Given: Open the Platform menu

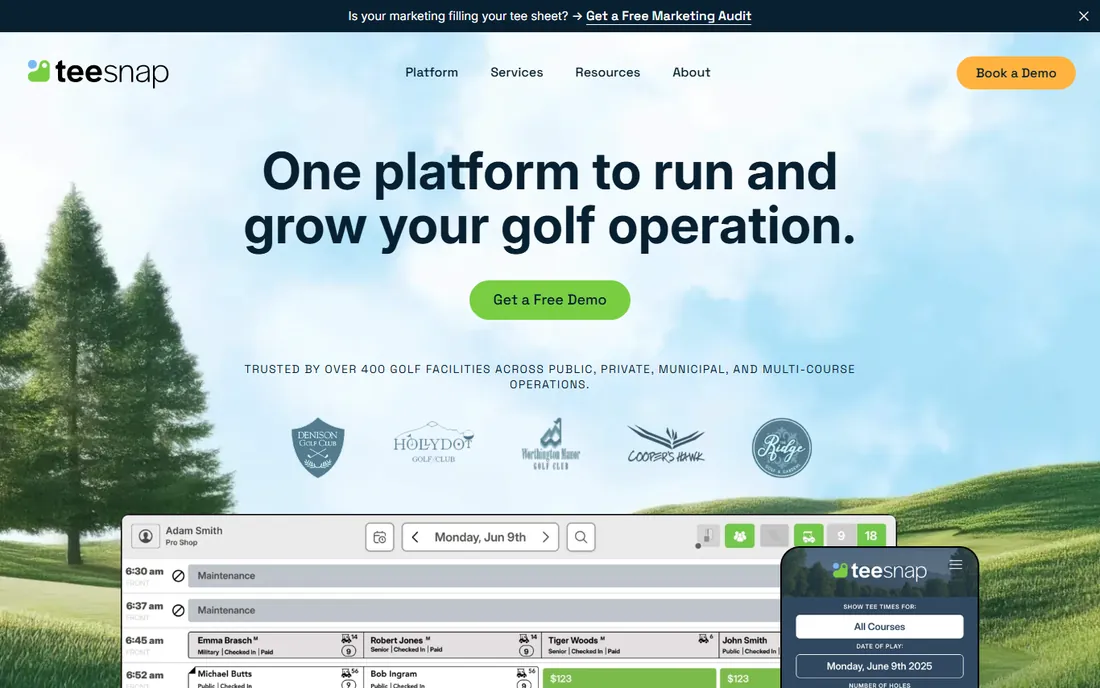Looking at the screenshot, I should pyautogui.click(x=431, y=72).
